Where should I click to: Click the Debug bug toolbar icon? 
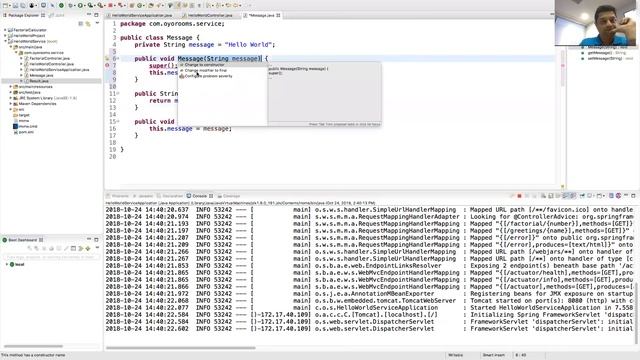pos(71,5)
